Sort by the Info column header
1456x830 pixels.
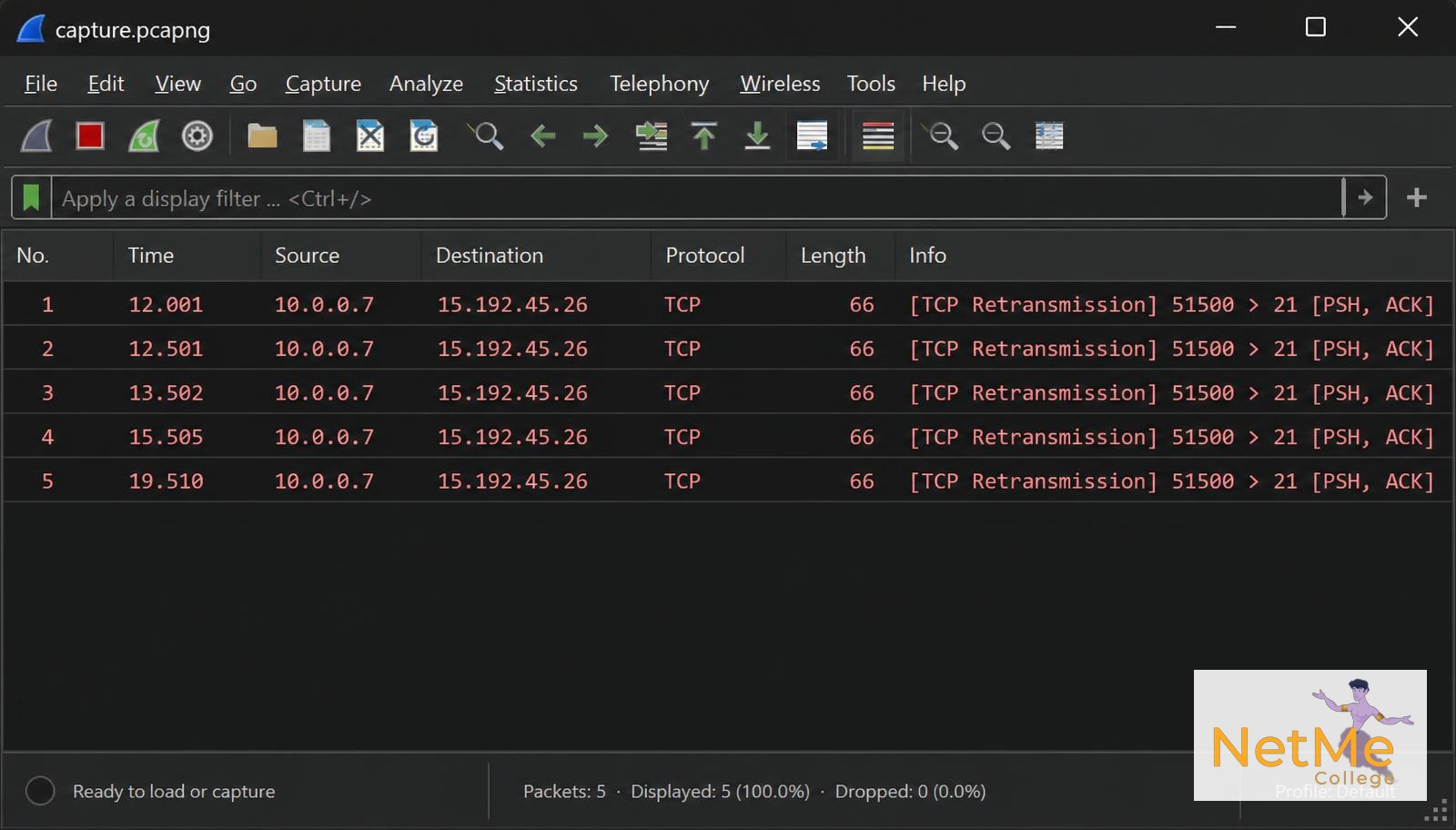point(1174,256)
